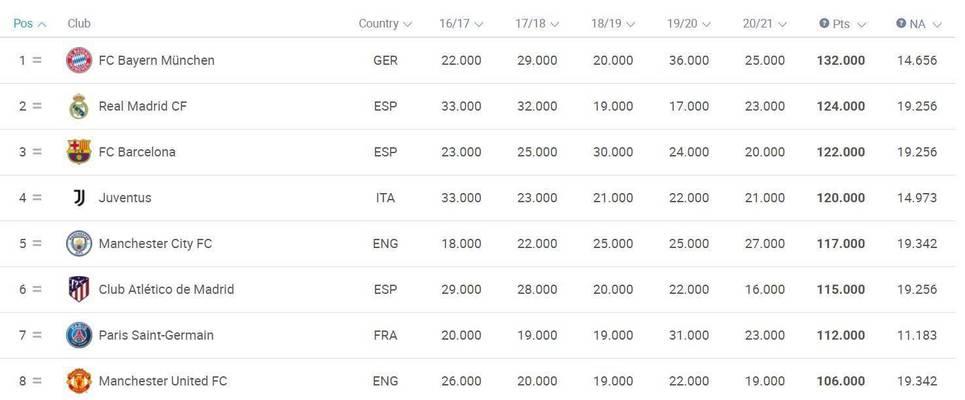
Task: Open the Paris Saint-Germain club link
Action: click(156, 335)
